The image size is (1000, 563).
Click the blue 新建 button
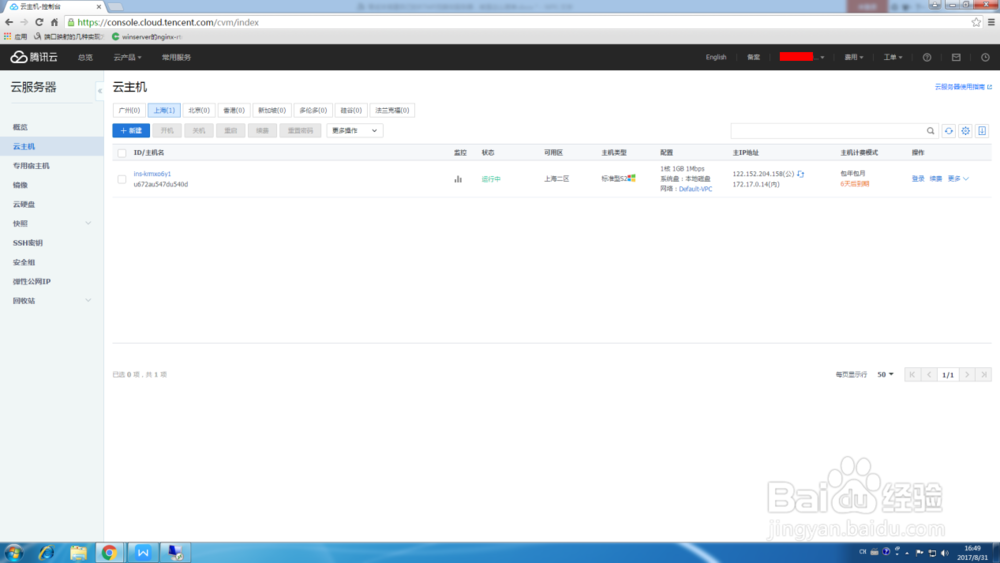[131, 131]
